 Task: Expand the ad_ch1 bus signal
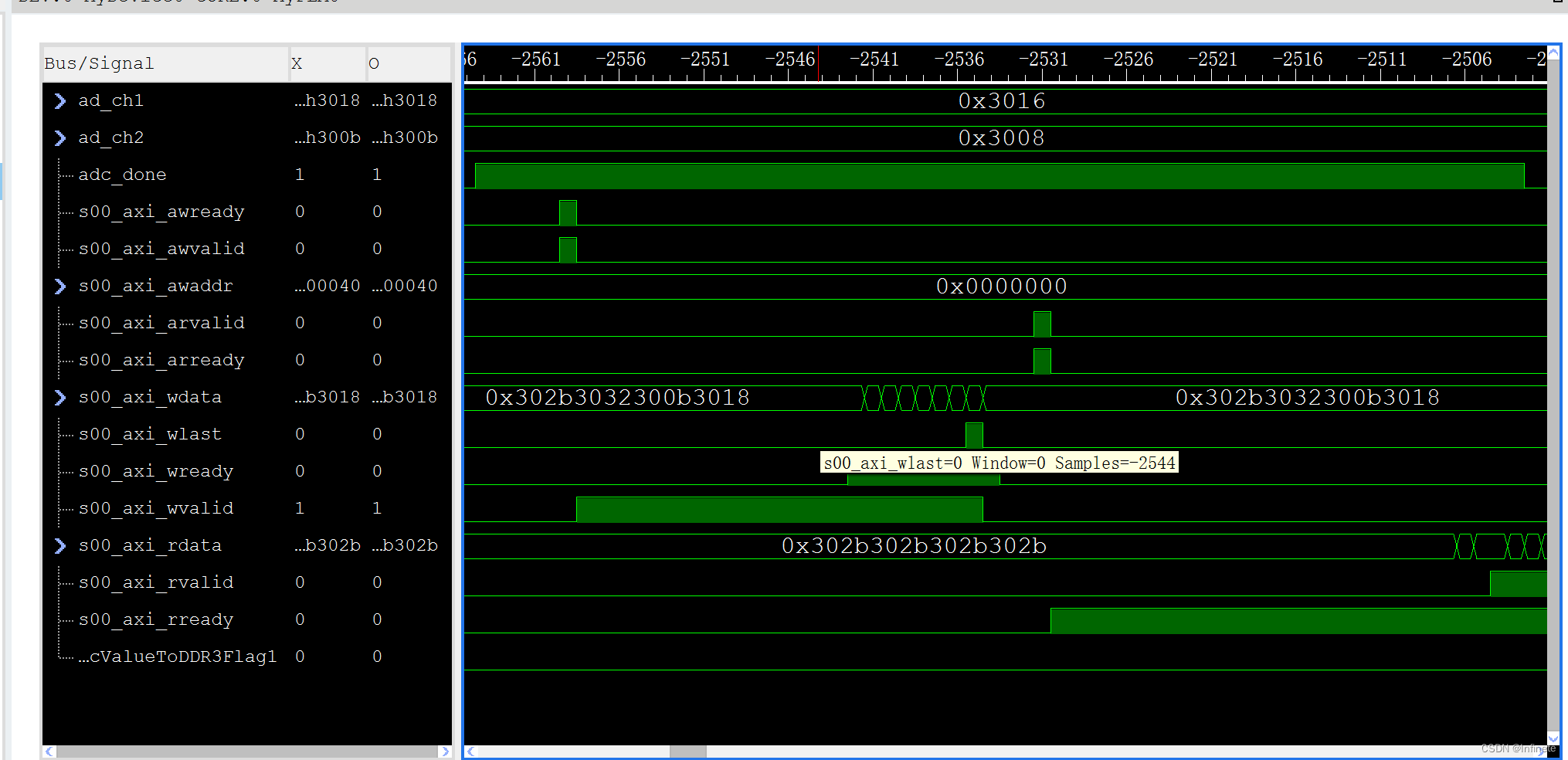(60, 100)
